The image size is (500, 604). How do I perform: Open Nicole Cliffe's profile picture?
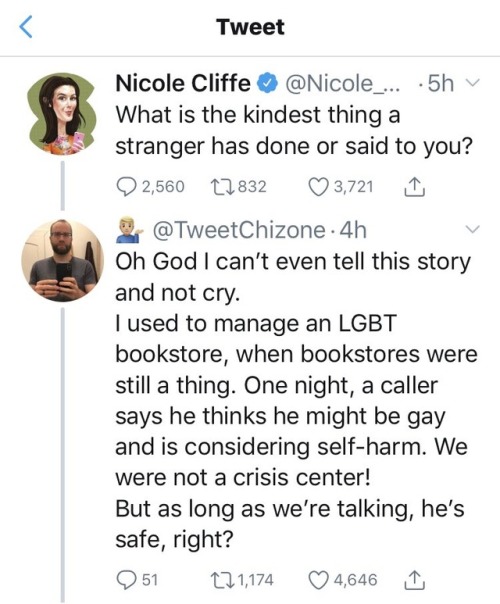tap(62, 114)
